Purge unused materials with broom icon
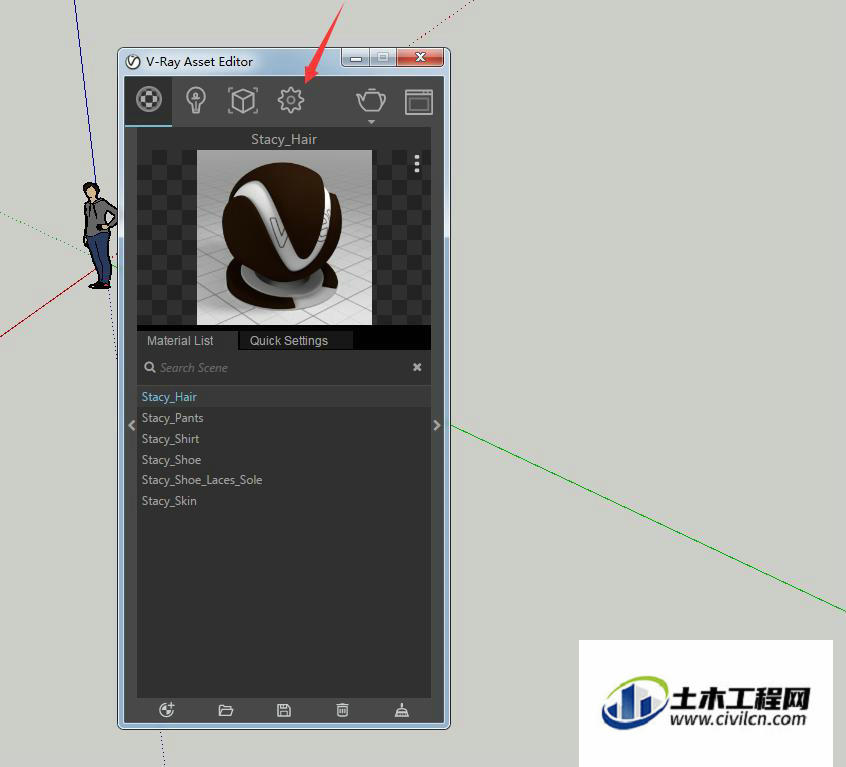Viewport: 846px width, 767px height. [401, 710]
